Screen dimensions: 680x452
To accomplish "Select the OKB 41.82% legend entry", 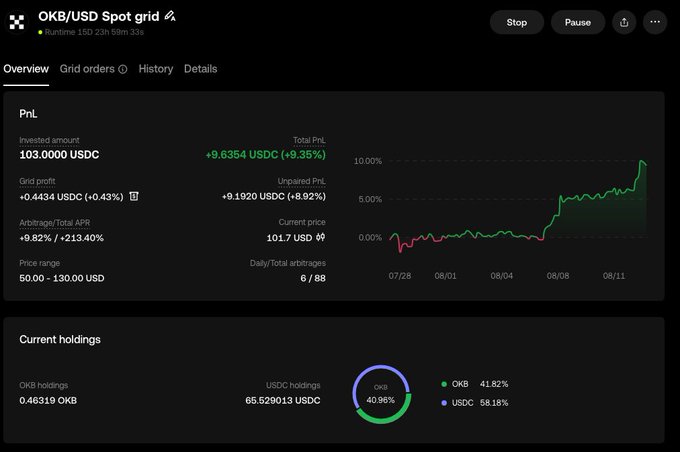I will point(474,384).
